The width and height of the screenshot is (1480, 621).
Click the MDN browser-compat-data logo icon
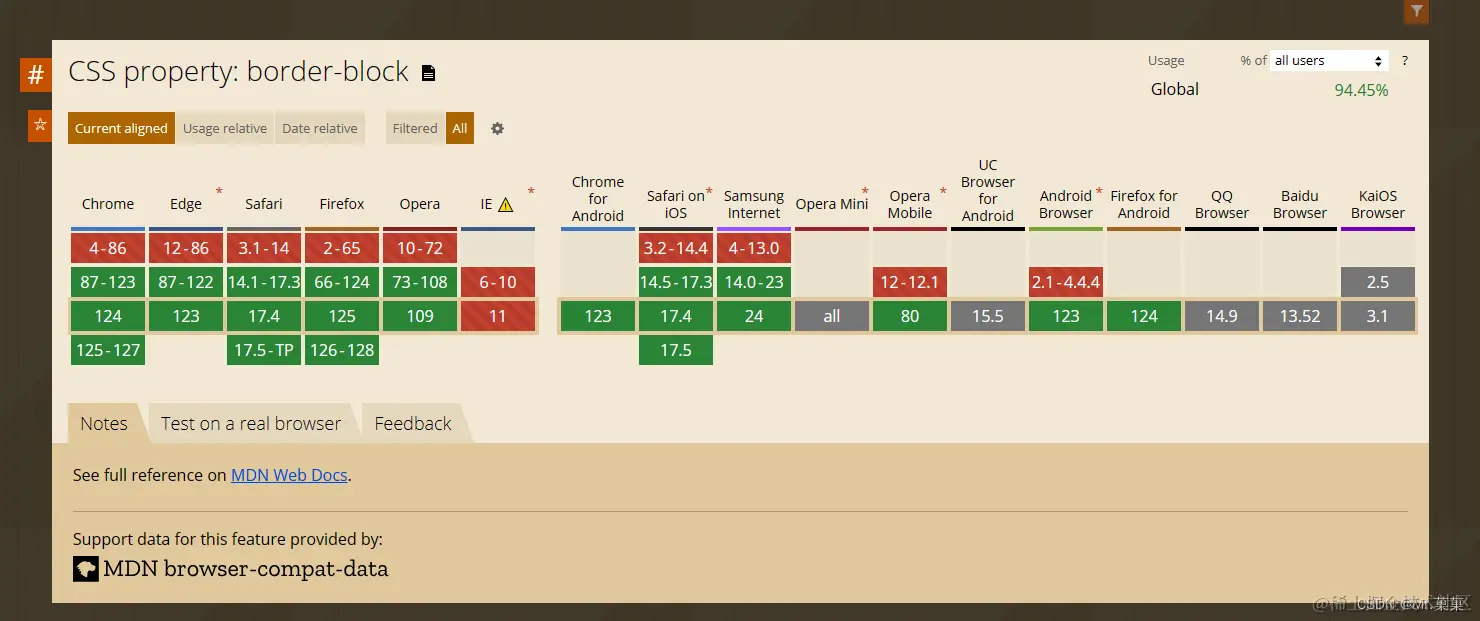coord(86,569)
